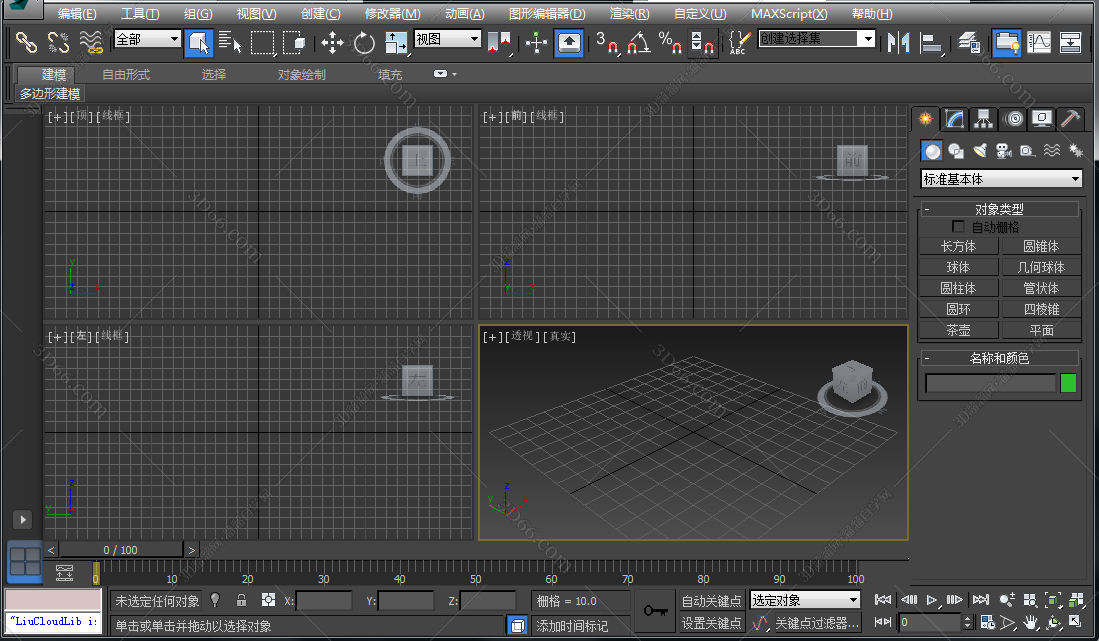Open the Utilities panel hammer icon
Screen dimensions: 1099x641
(1071, 119)
